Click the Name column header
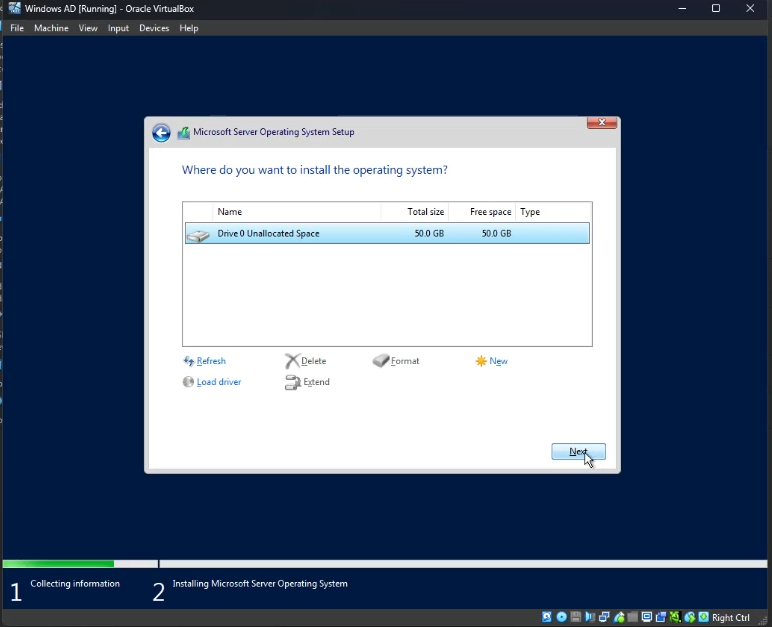 pos(296,212)
